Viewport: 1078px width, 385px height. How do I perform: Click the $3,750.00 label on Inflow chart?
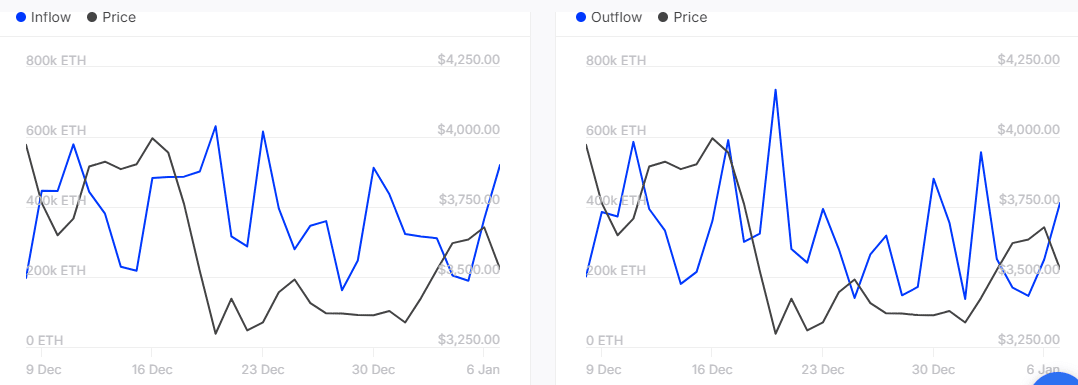click(x=468, y=200)
